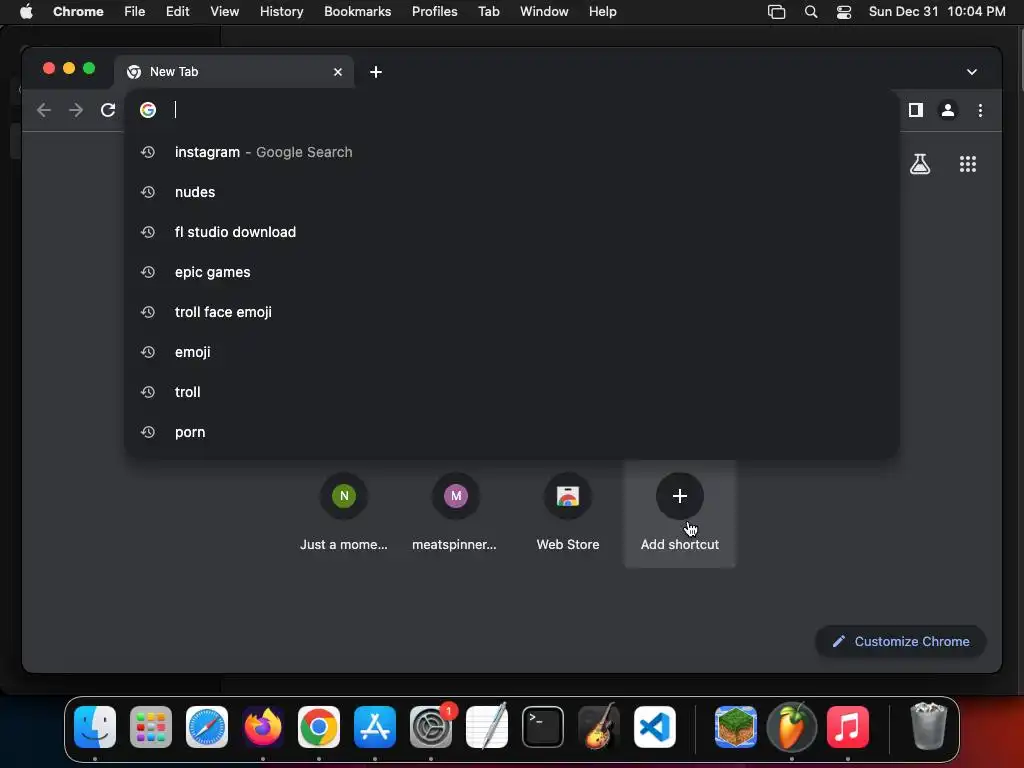This screenshot has width=1024, height=768.
Task: Open Launchpad from the Dock
Action: coord(151,726)
